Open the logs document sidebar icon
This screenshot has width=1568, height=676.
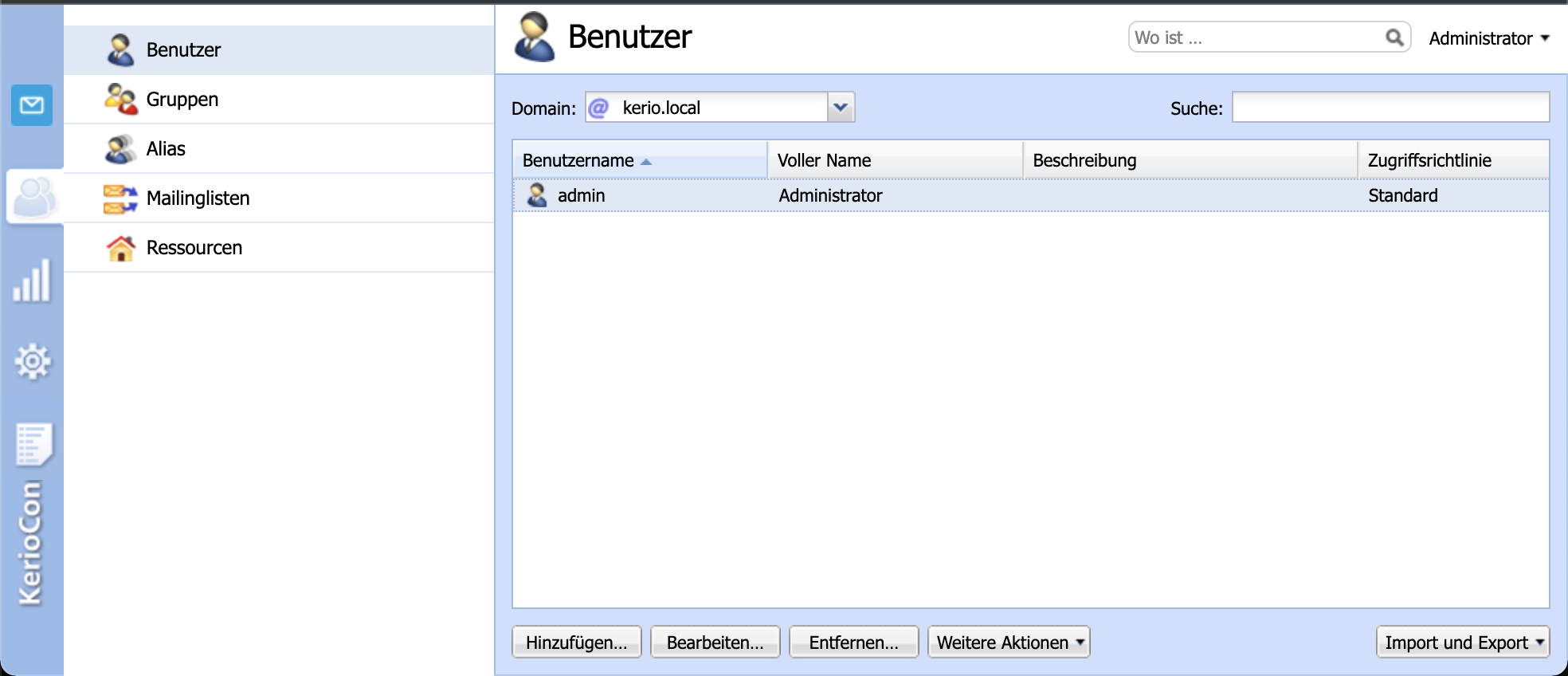click(x=33, y=444)
